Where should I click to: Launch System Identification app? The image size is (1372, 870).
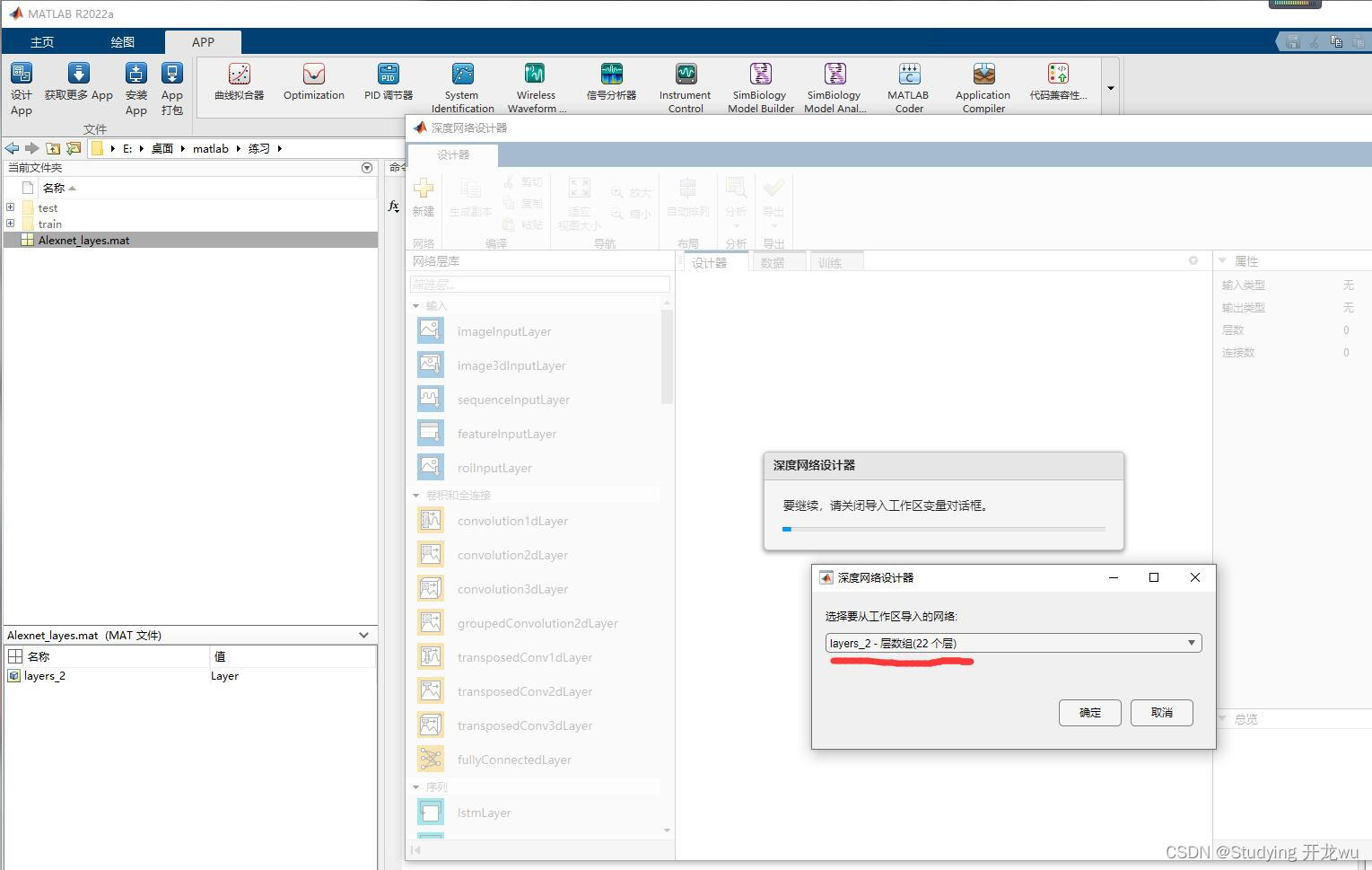pos(462,88)
